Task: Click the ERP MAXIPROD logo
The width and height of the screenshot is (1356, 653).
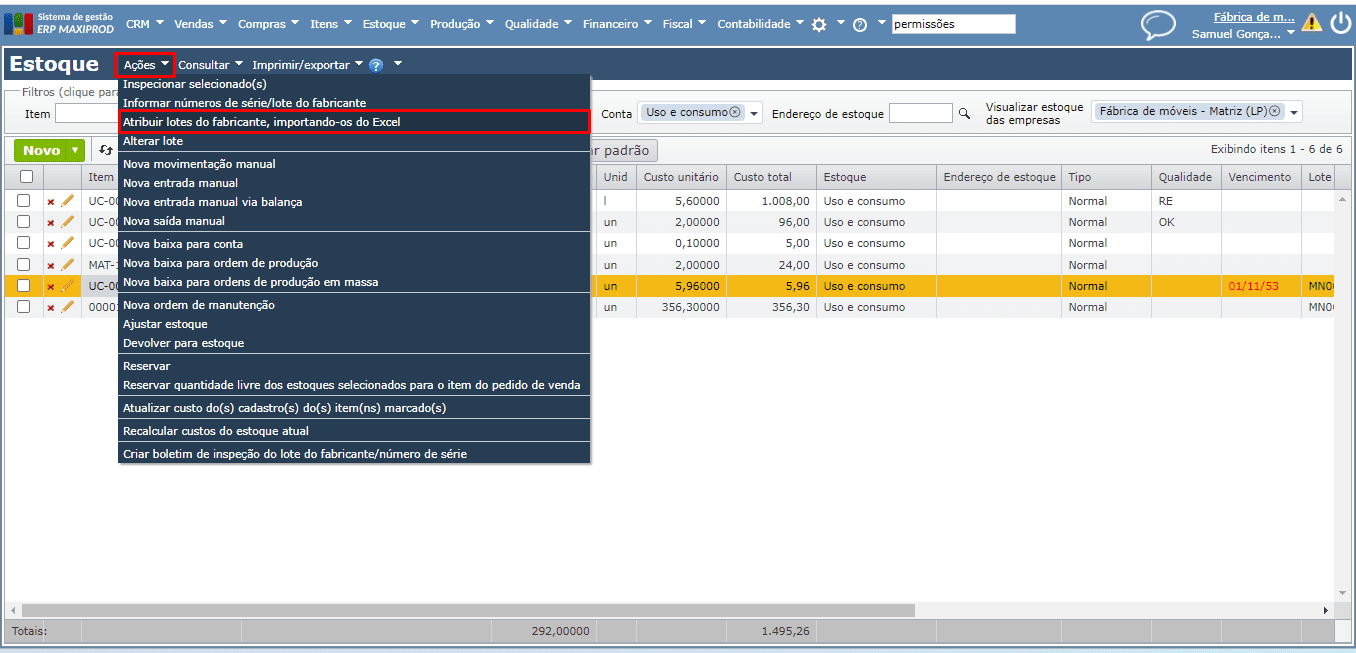Action: (58, 23)
